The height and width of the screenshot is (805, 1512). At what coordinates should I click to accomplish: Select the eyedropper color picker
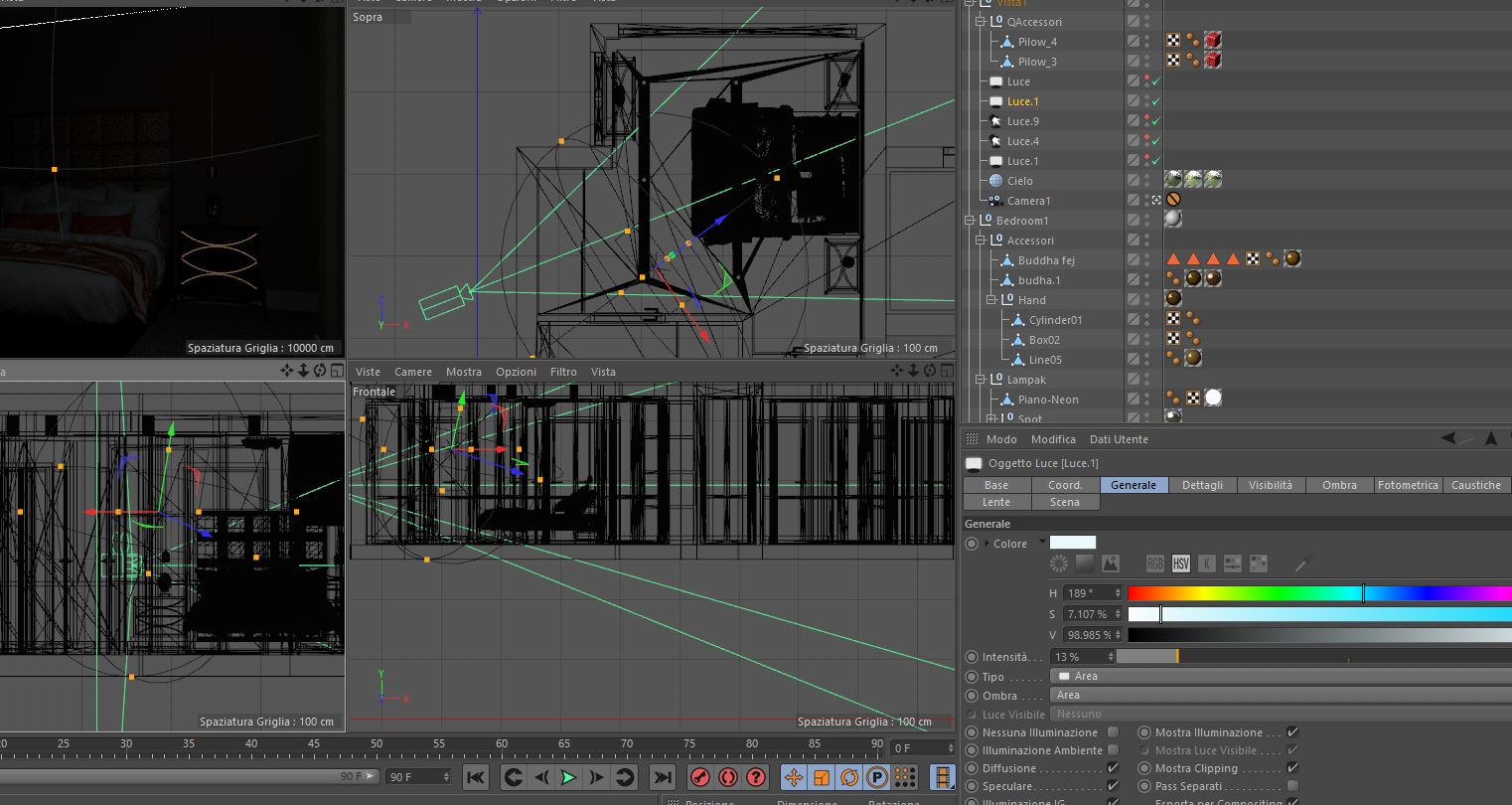[1303, 563]
